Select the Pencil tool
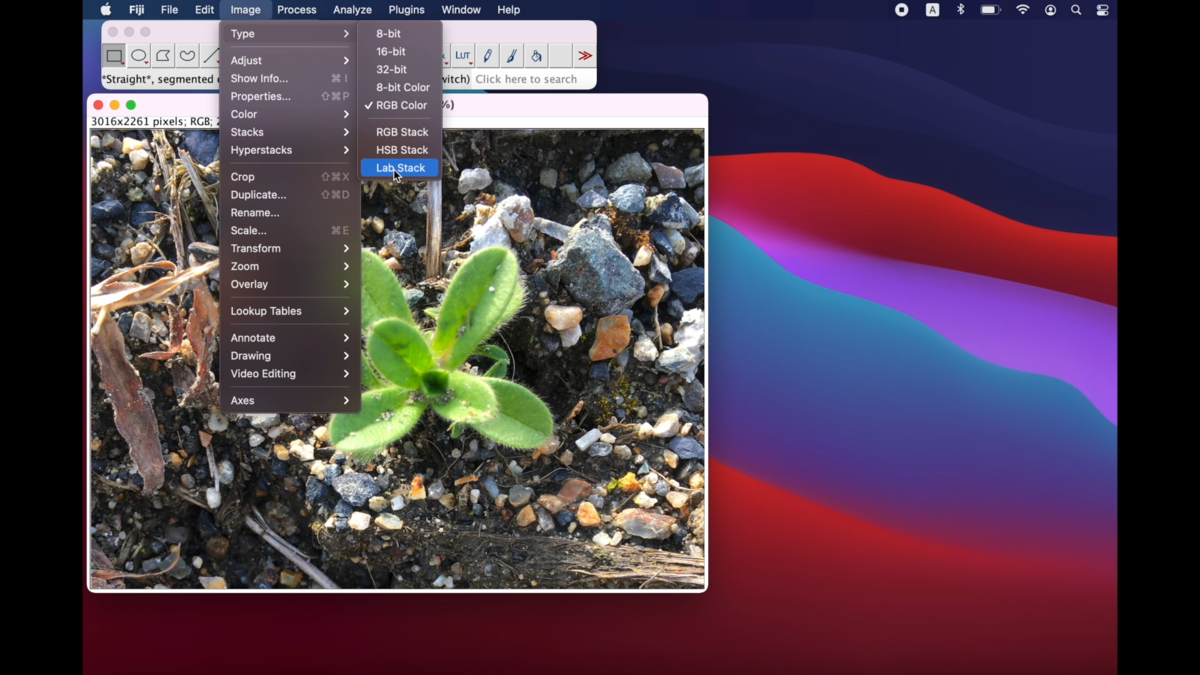The image size is (1200, 675). [x=487, y=56]
